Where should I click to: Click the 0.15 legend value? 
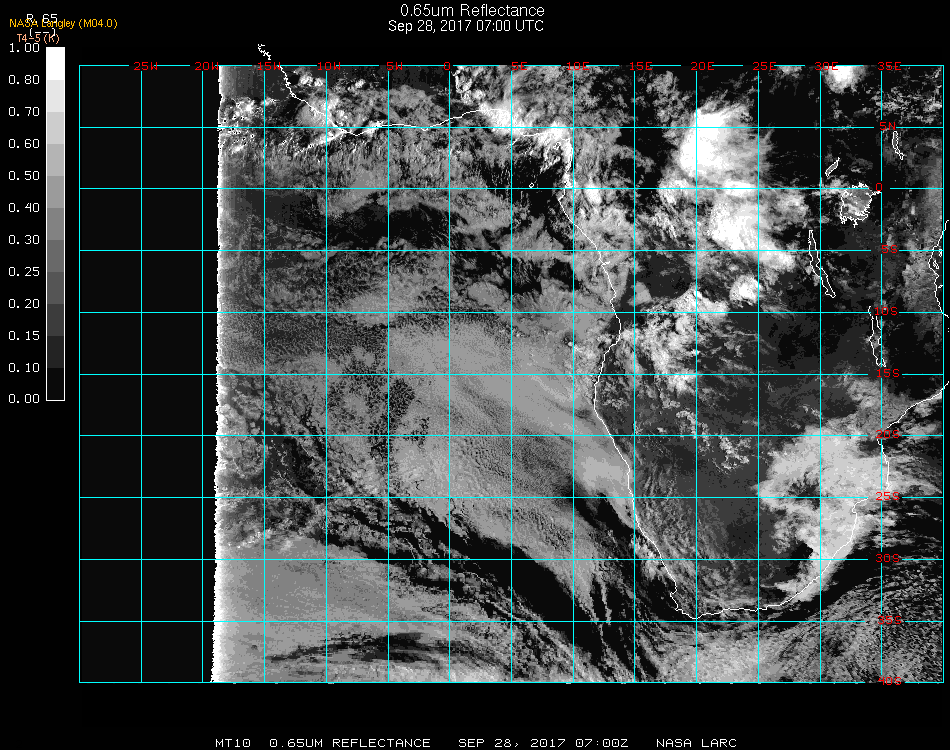pyautogui.click(x=24, y=336)
